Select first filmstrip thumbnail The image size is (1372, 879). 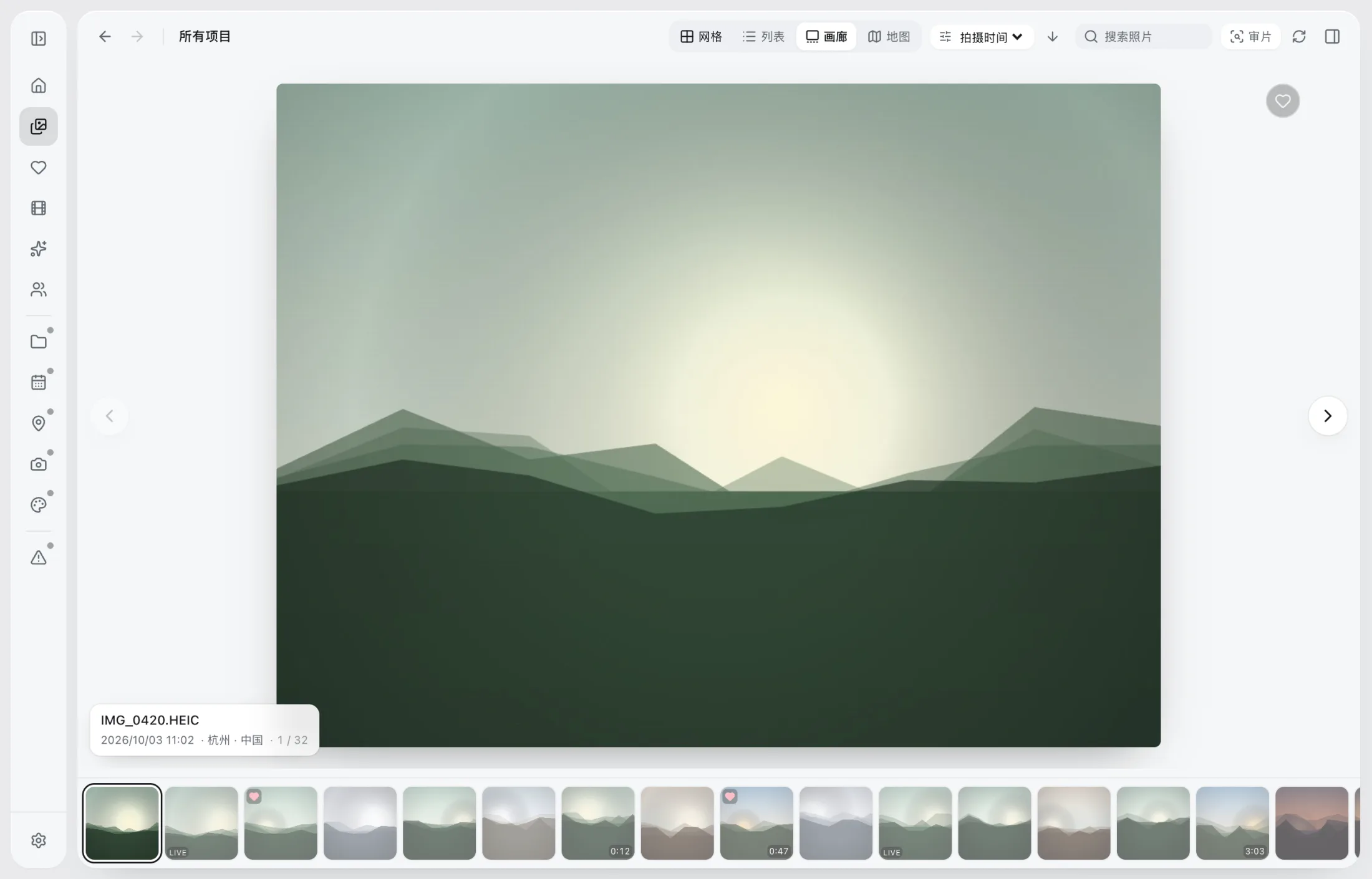[122, 823]
